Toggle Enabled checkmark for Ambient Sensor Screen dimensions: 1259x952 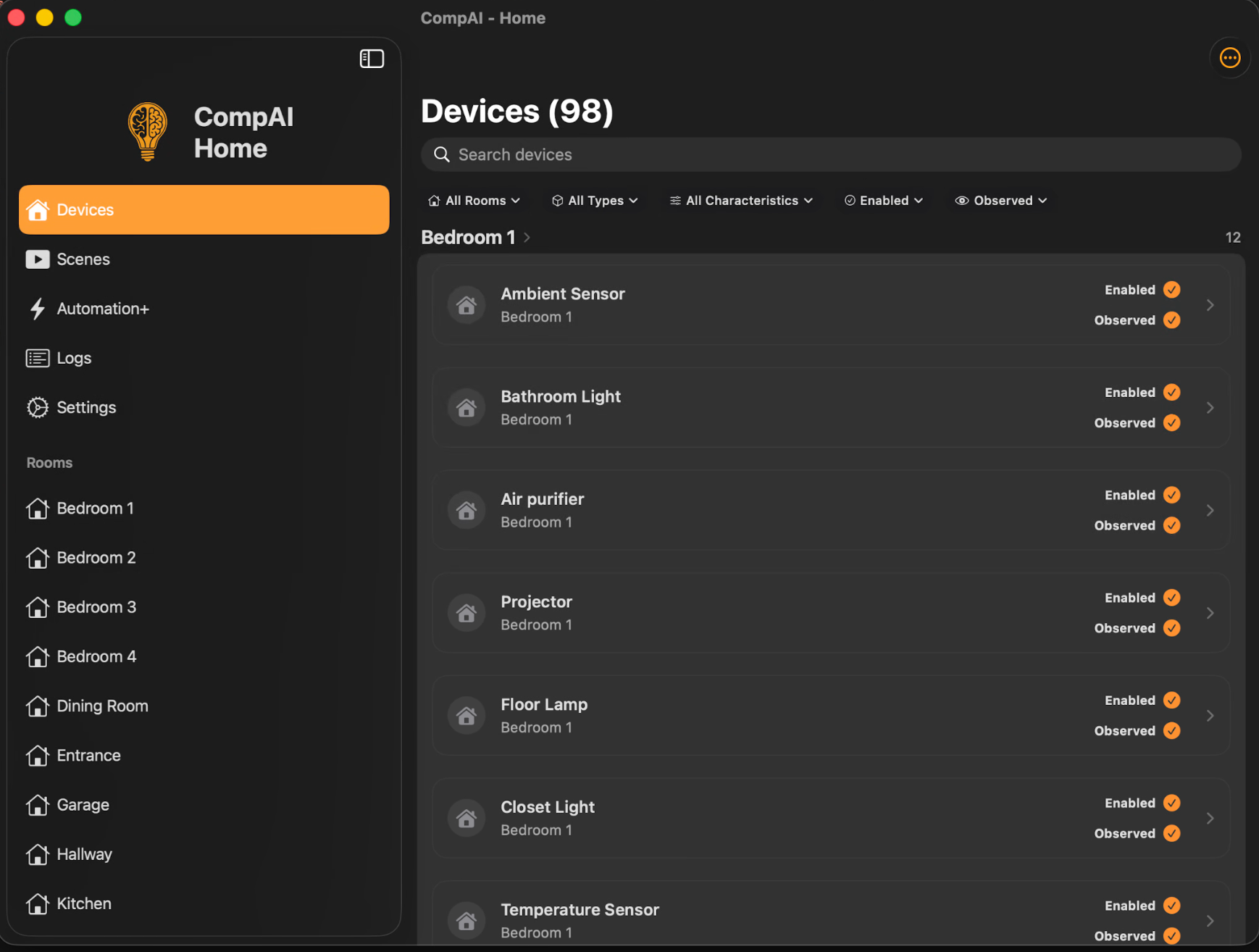coord(1171,290)
